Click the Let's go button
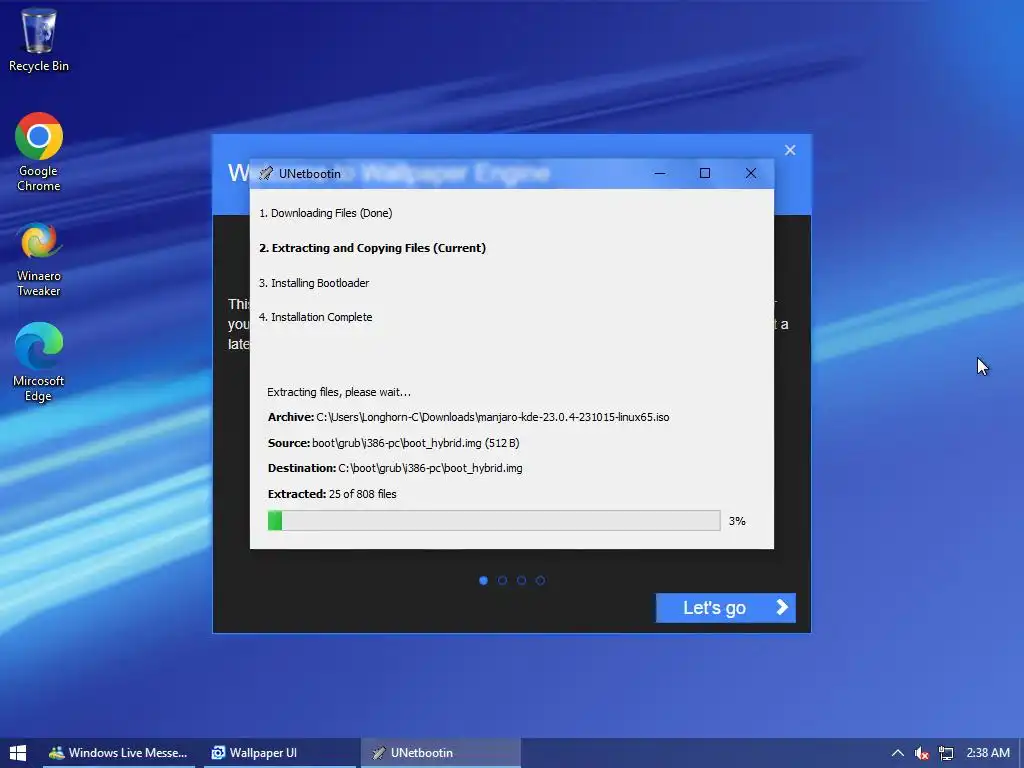 tap(726, 607)
